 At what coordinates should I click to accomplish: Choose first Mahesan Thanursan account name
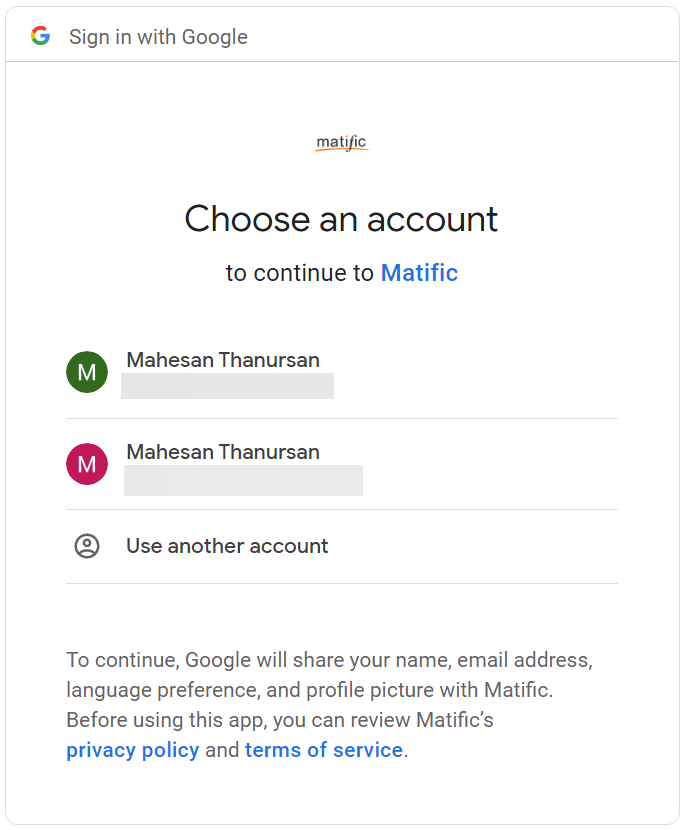(223, 360)
